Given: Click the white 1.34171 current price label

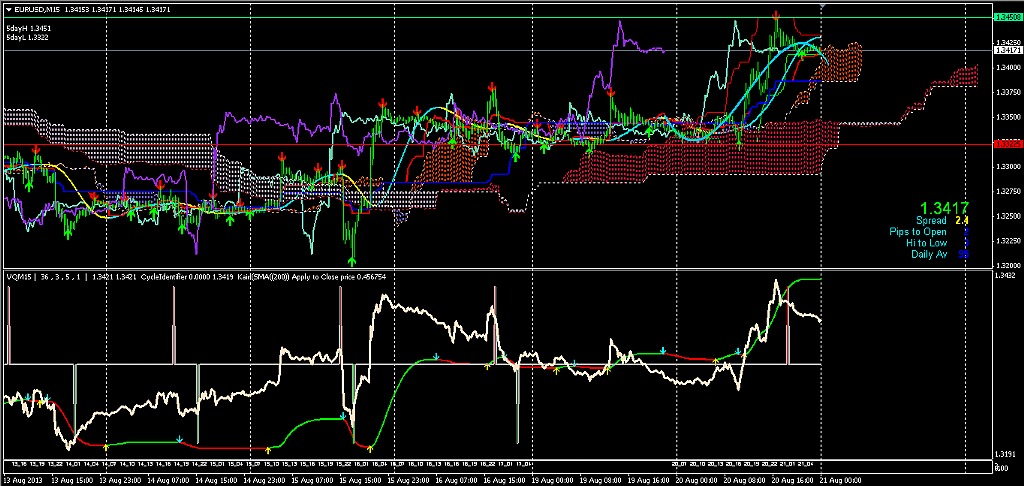Looking at the screenshot, I should coord(1007,50).
